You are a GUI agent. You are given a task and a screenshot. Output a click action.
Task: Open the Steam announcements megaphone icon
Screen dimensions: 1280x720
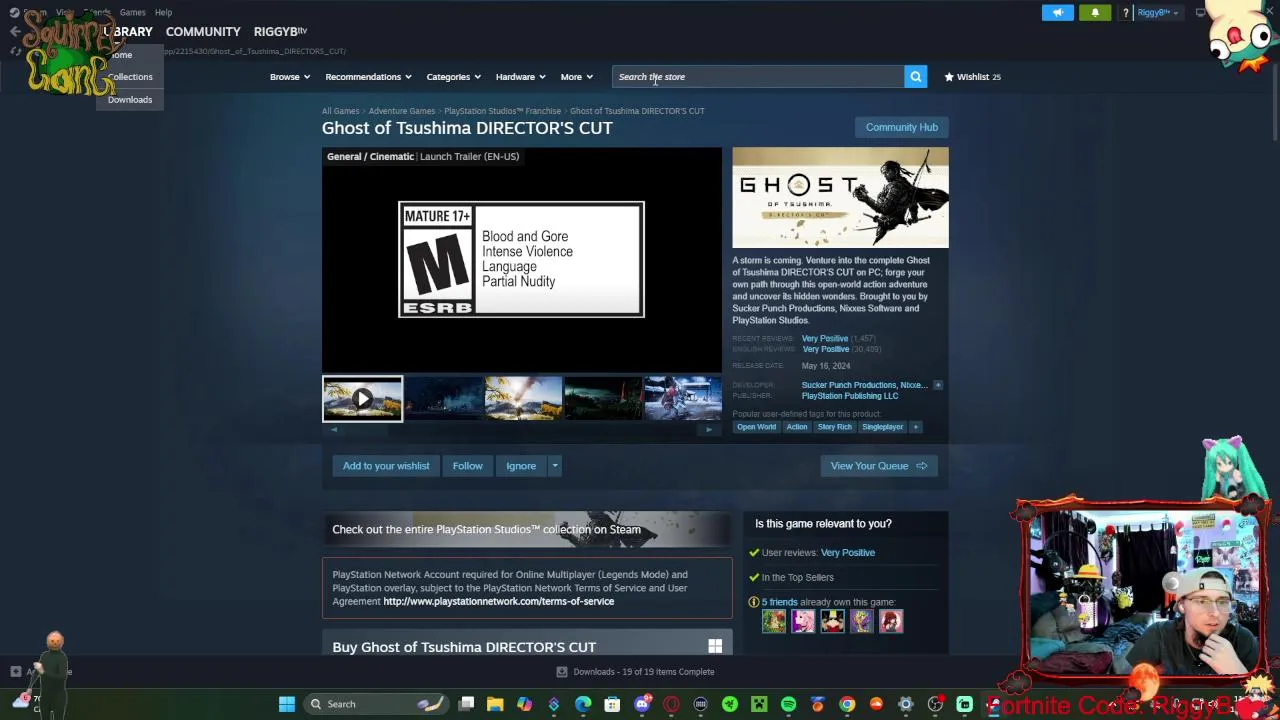coord(1057,13)
